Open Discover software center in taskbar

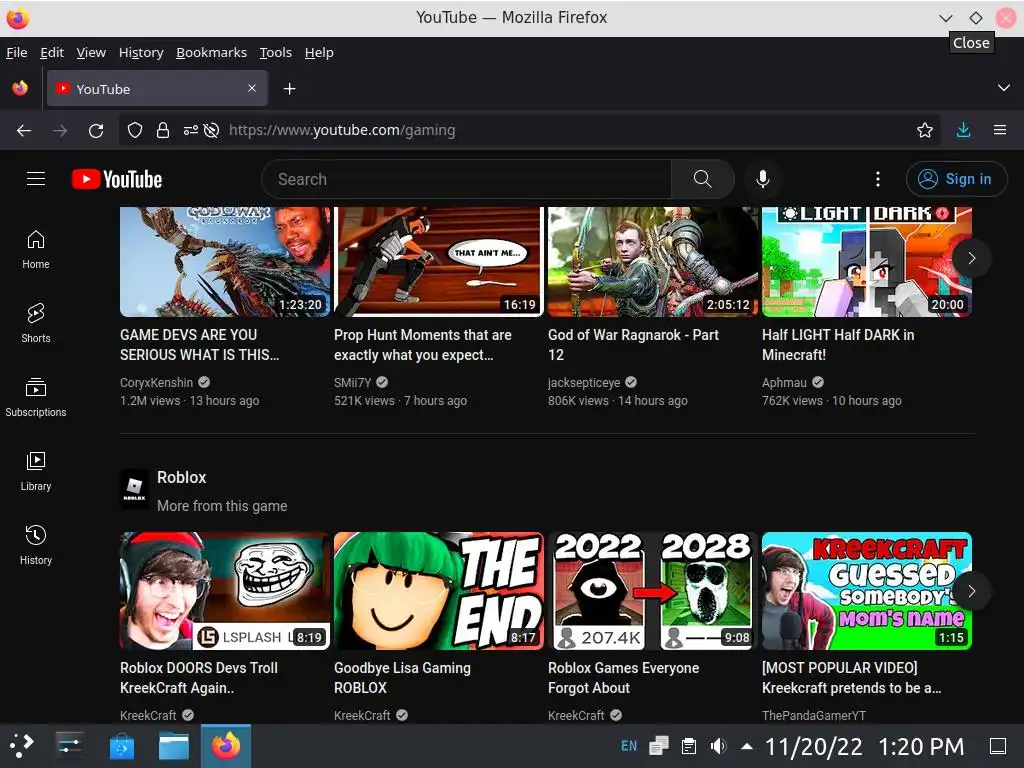(121, 745)
